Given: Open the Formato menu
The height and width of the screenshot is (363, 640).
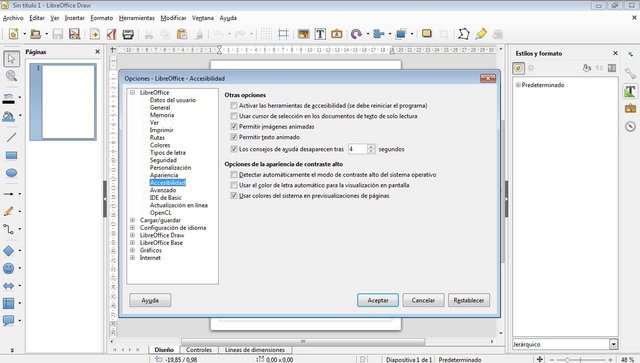Looking at the screenshot, I should pos(102,18).
